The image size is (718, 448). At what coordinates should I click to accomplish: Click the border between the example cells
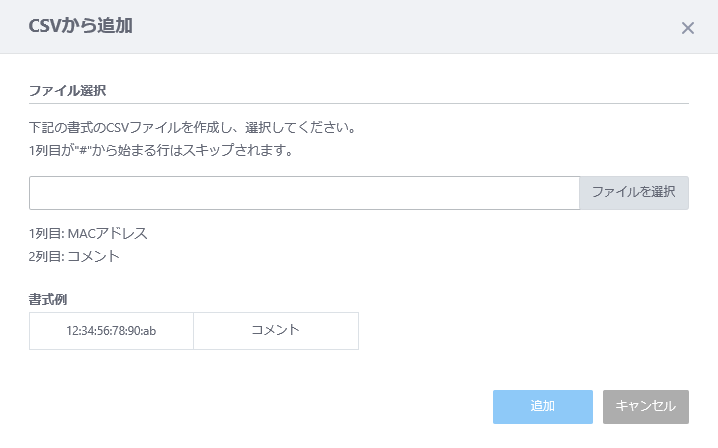pyautogui.click(x=193, y=331)
